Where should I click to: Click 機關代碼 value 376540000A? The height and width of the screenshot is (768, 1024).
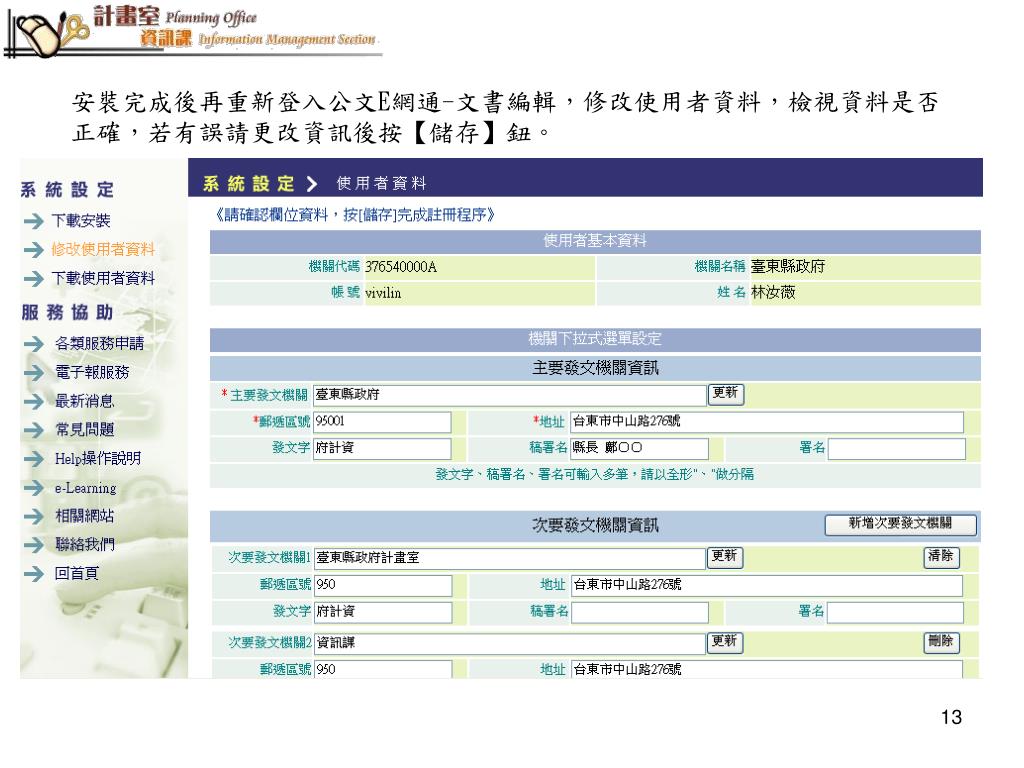[x=400, y=267]
